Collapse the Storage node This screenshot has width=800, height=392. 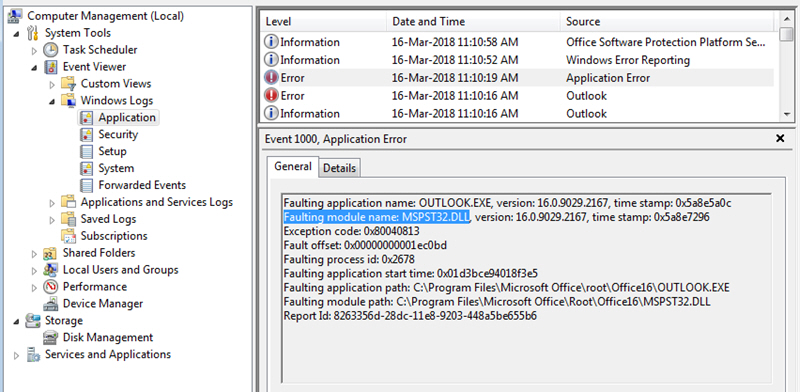[16, 321]
